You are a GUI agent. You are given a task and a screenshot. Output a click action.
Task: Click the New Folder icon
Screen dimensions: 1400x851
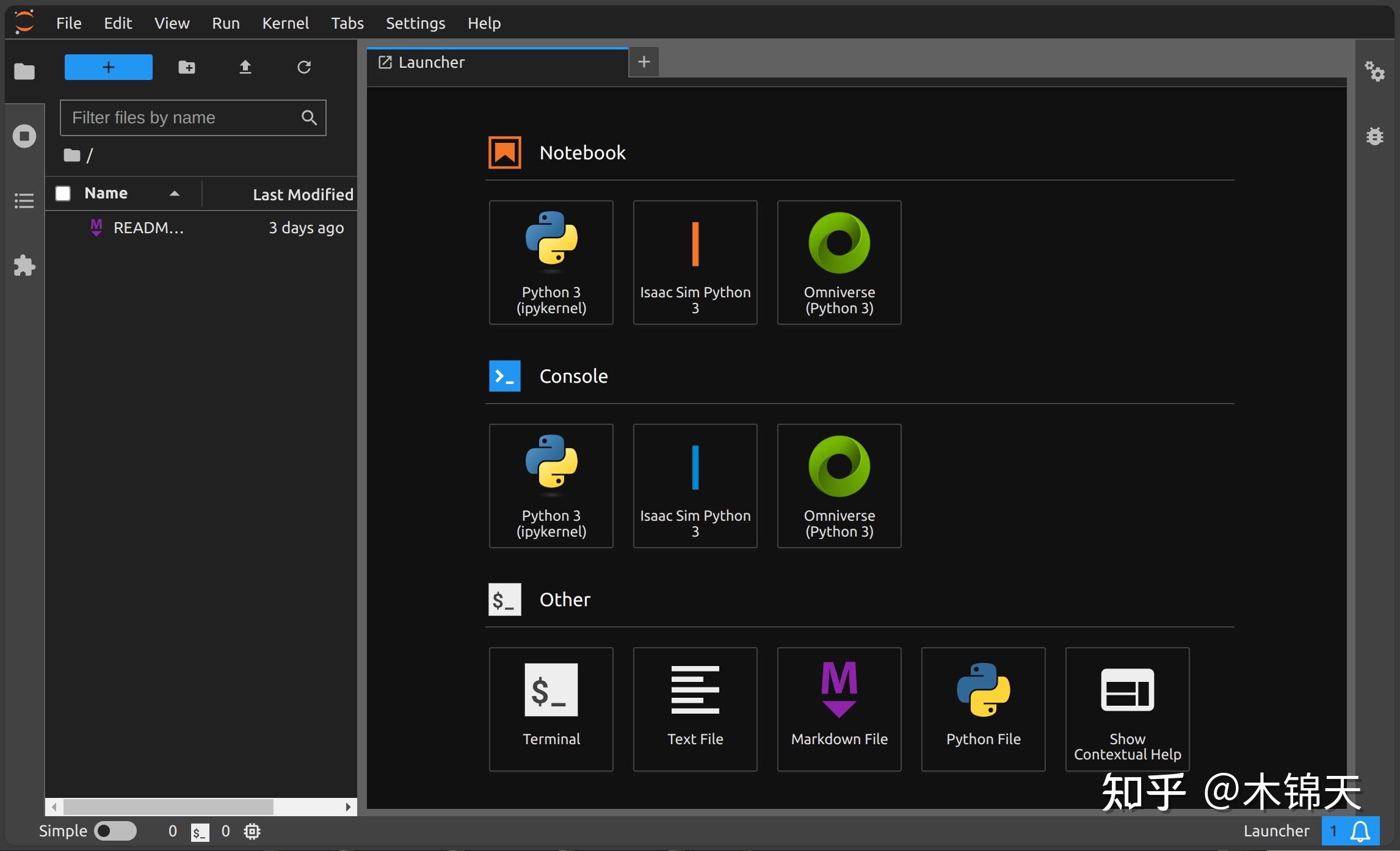click(187, 67)
